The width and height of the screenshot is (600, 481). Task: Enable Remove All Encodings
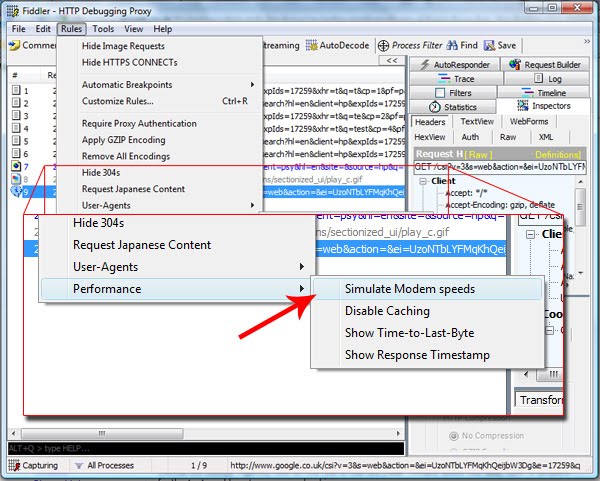point(160,157)
